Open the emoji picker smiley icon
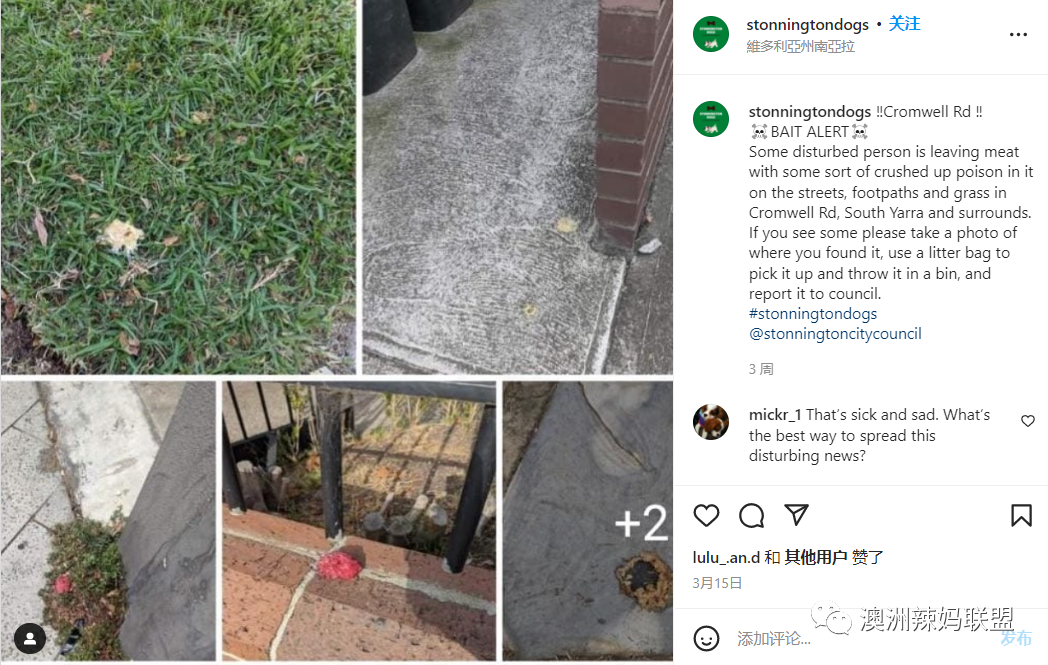 [706, 638]
